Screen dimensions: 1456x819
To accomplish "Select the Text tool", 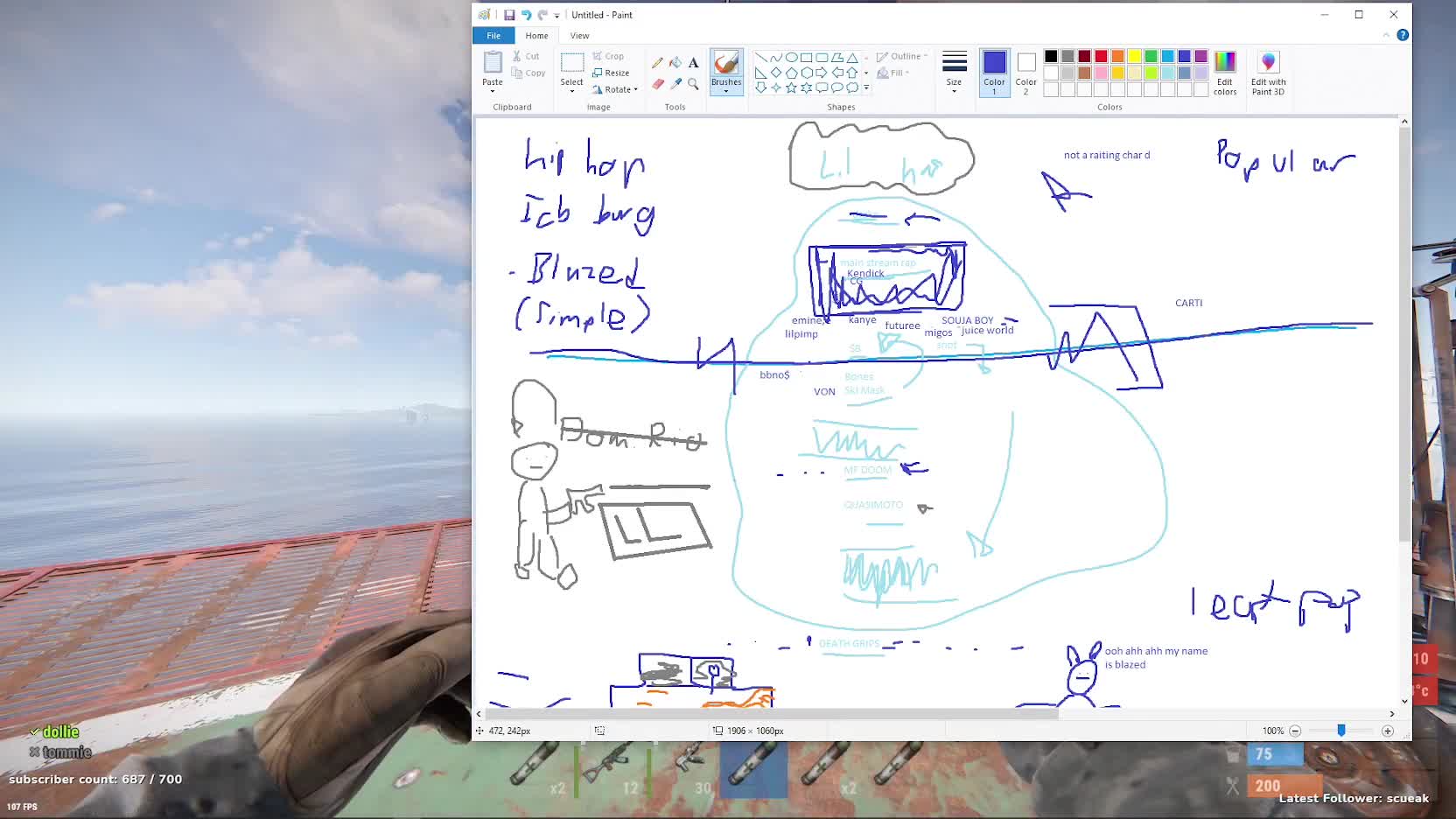I will pos(694,62).
